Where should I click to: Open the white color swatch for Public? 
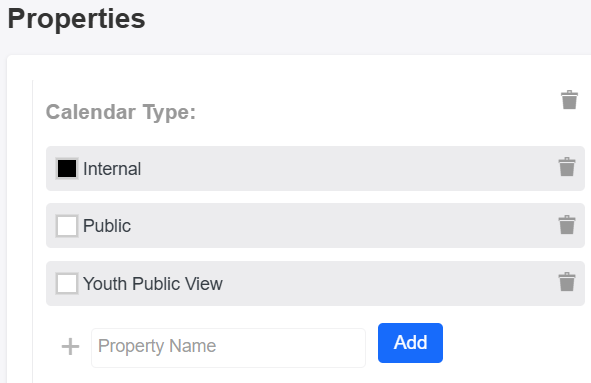(67, 226)
